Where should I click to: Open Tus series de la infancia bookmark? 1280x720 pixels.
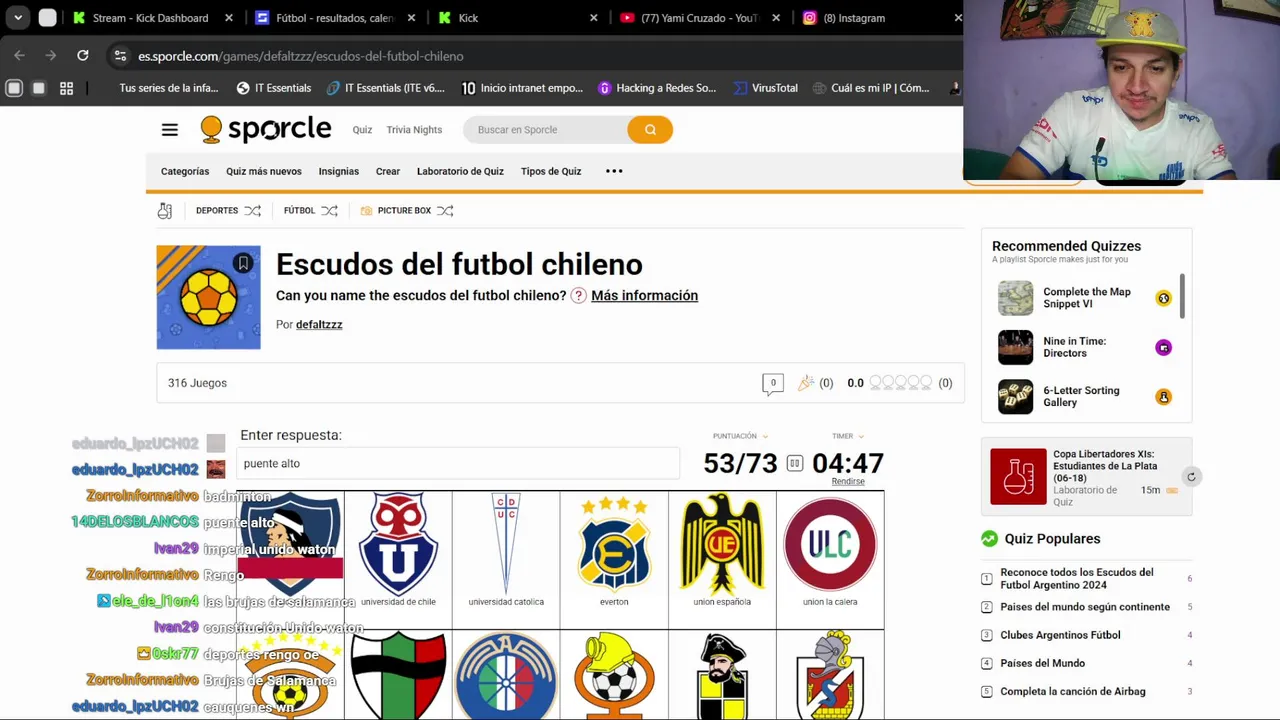169,88
